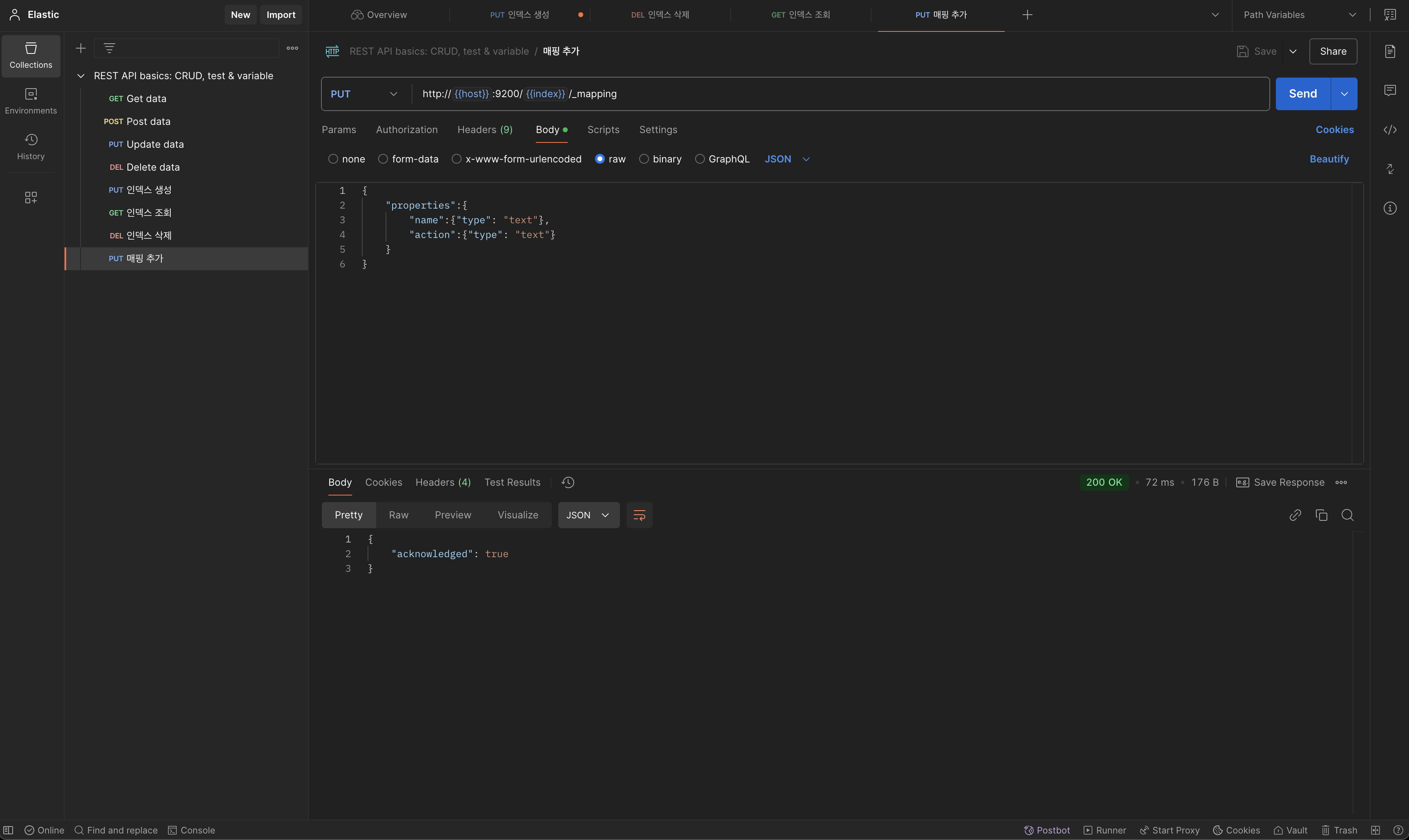Select the form-data body option

click(x=383, y=159)
